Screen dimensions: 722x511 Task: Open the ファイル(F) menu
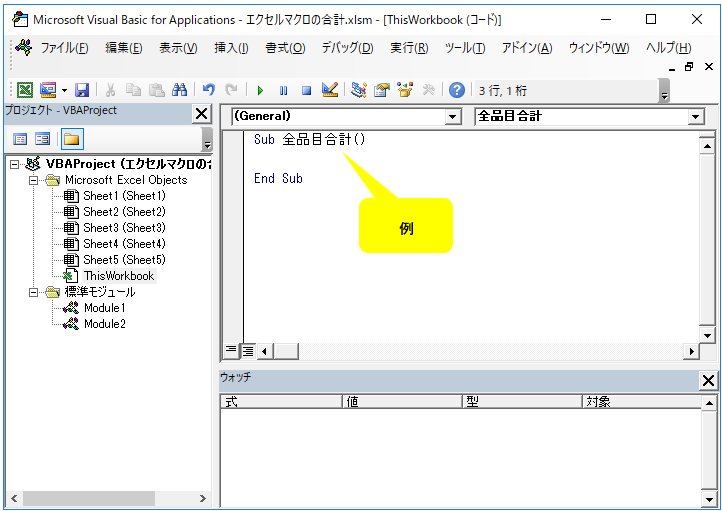[x=64, y=48]
